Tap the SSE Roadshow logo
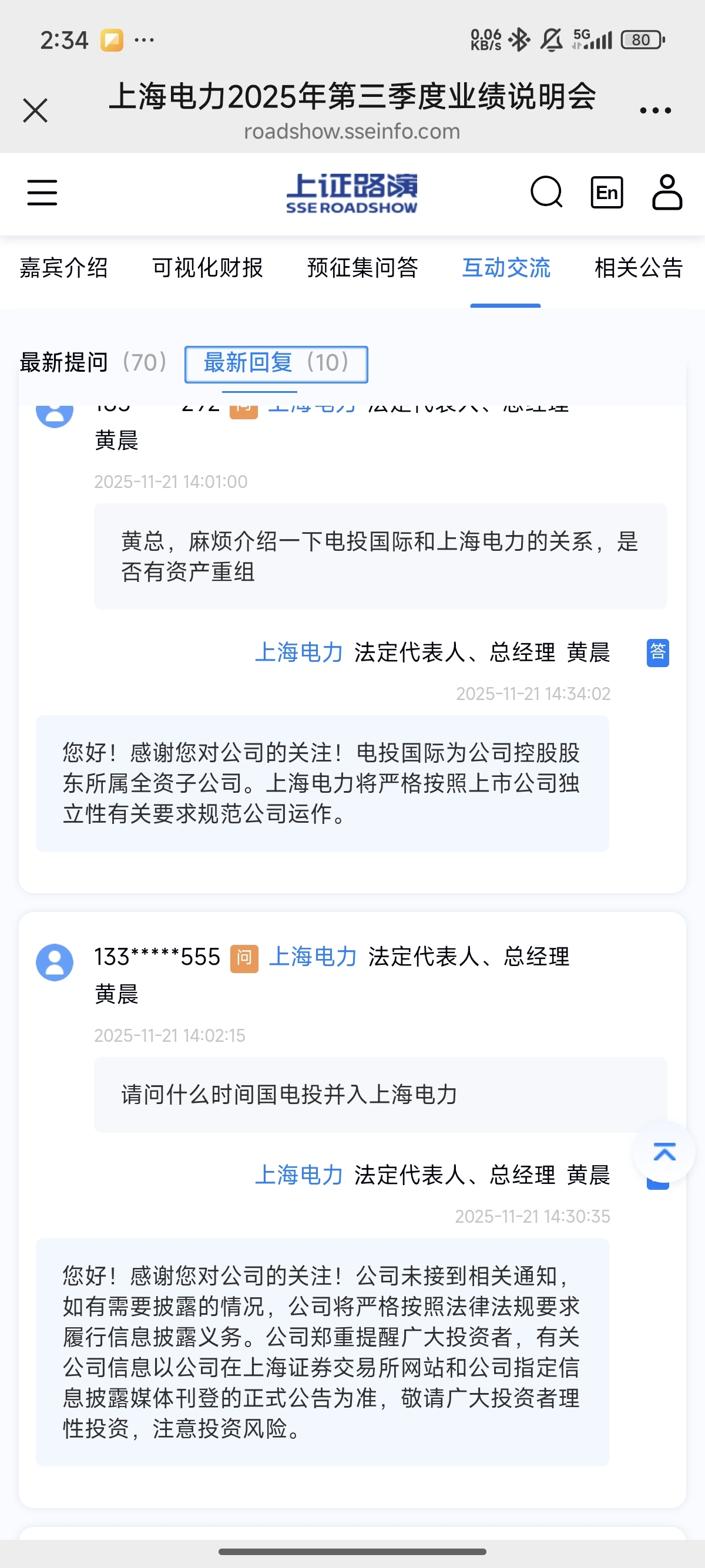The width and height of the screenshot is (705, 1568). coord(352,193)
